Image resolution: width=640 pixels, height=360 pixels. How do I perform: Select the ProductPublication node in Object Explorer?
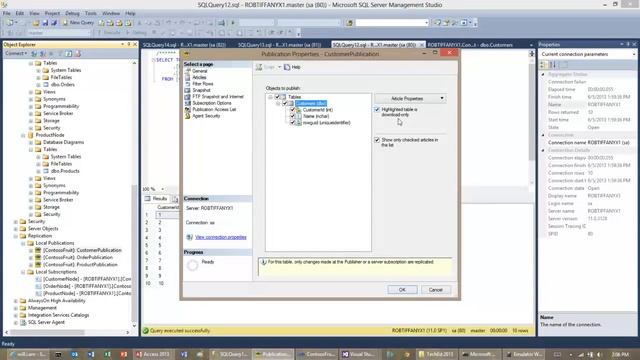pyautogui.click(x=80, y=264)
